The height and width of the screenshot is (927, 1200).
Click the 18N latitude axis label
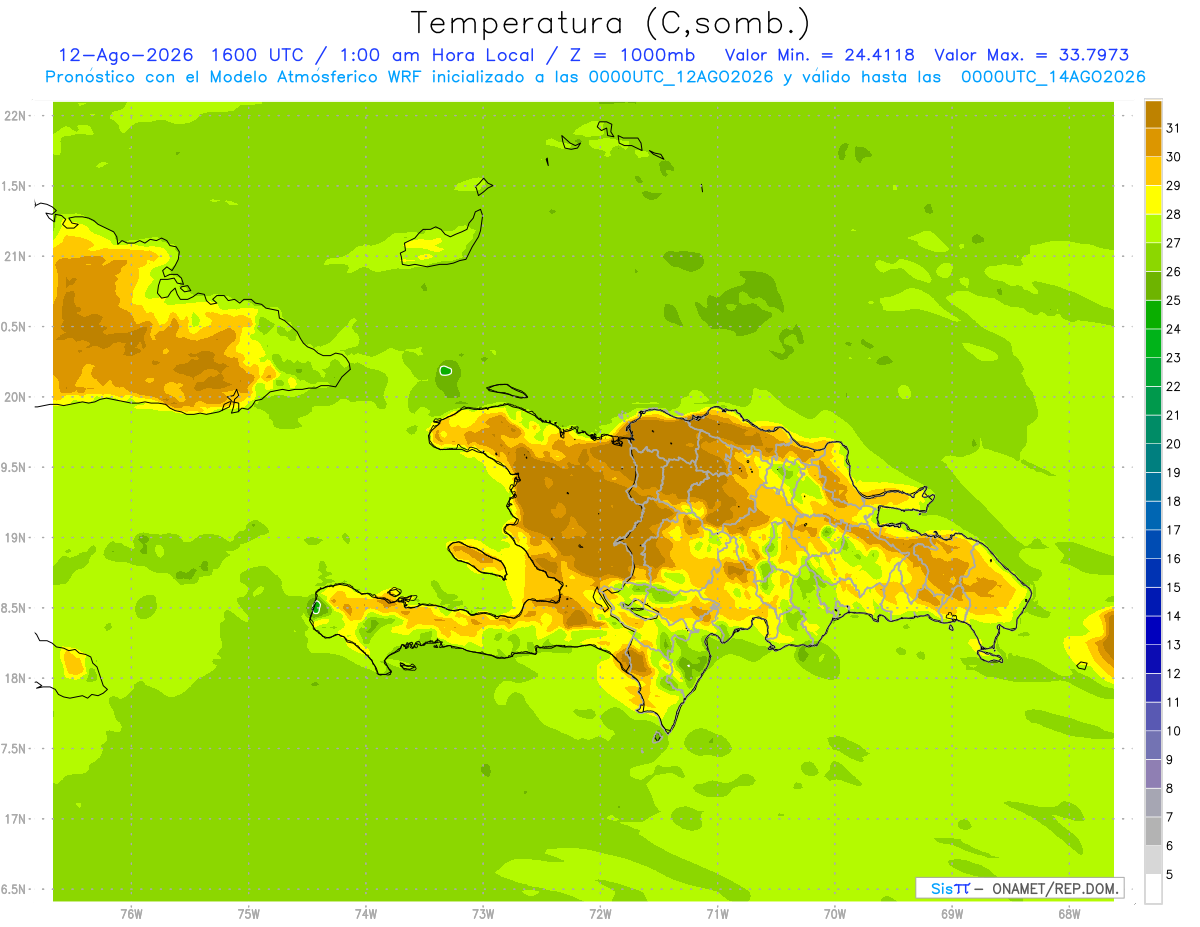point(15,678)
